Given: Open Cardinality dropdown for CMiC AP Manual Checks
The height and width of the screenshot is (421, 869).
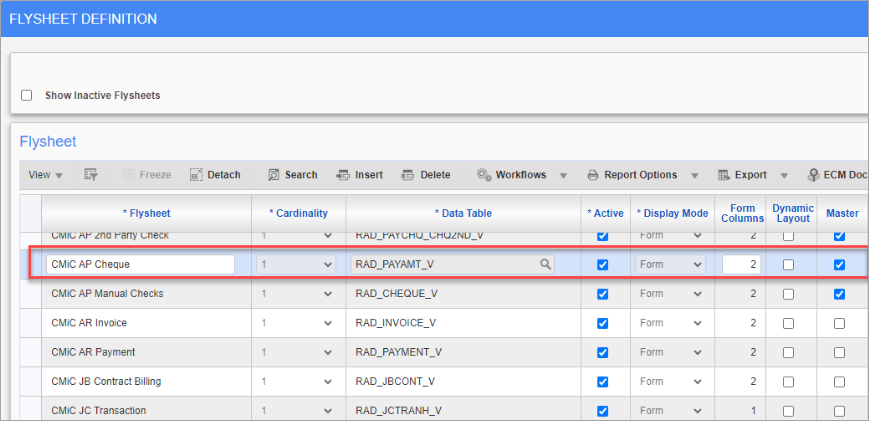Looking at the screenshot, I should [x=296, y=294].
